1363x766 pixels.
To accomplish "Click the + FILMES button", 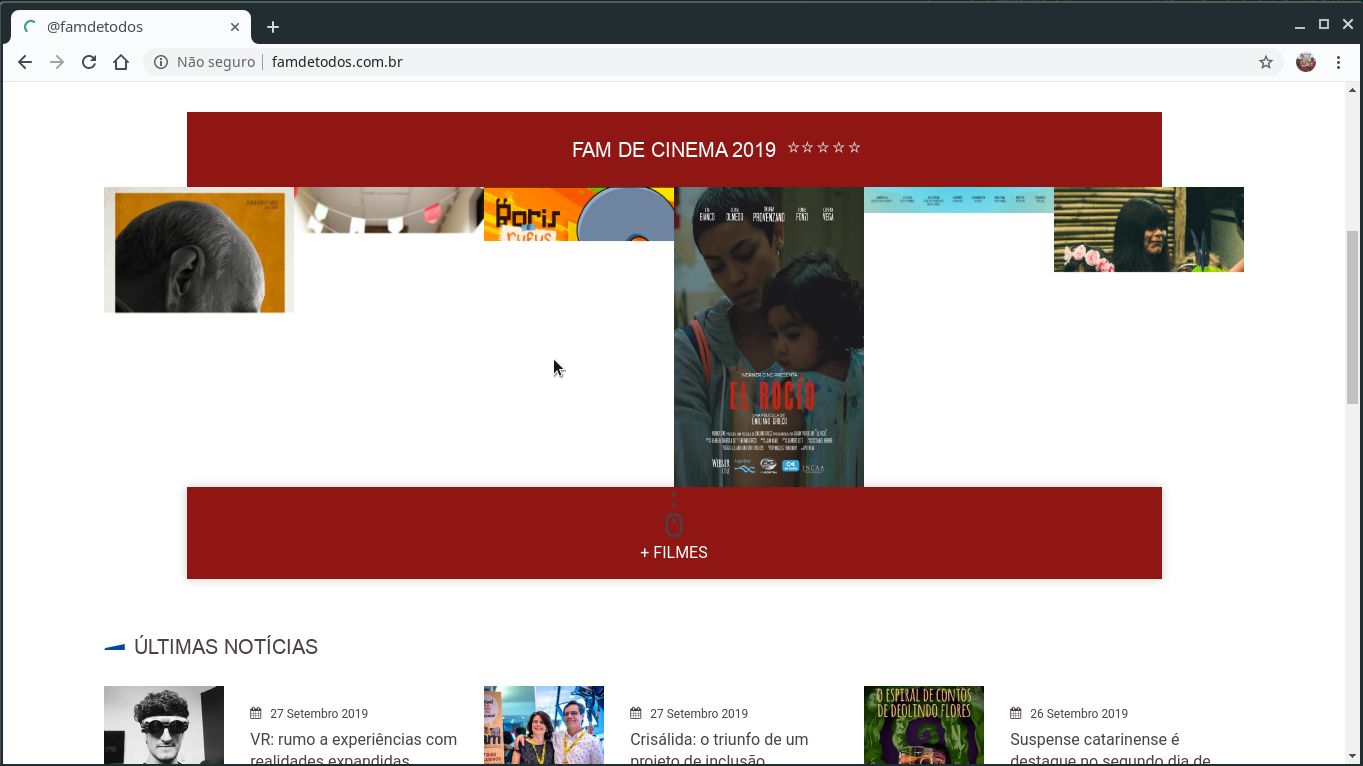I will (674, 552).
